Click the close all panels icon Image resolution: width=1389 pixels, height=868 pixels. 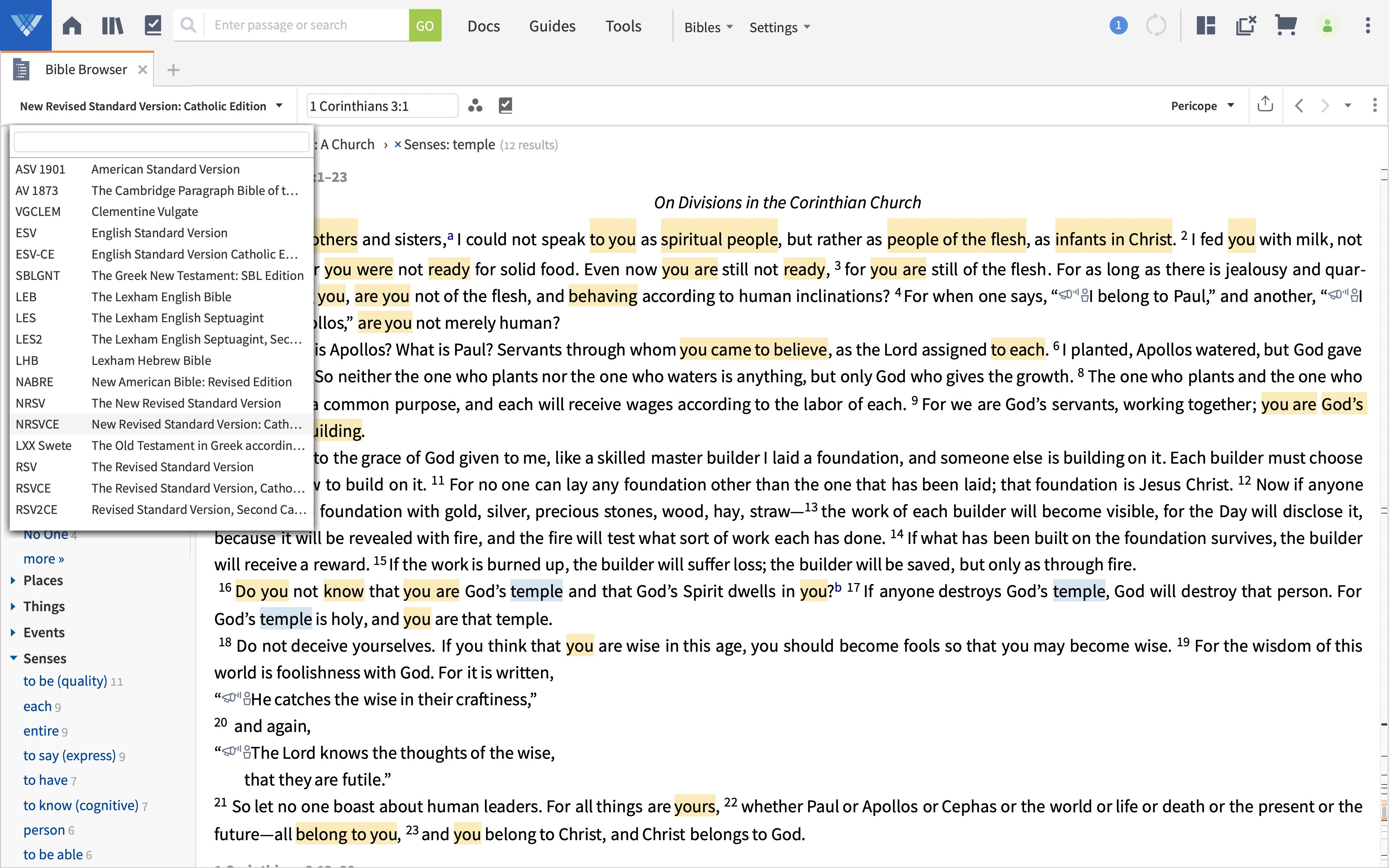click(x=1246, y=26)
